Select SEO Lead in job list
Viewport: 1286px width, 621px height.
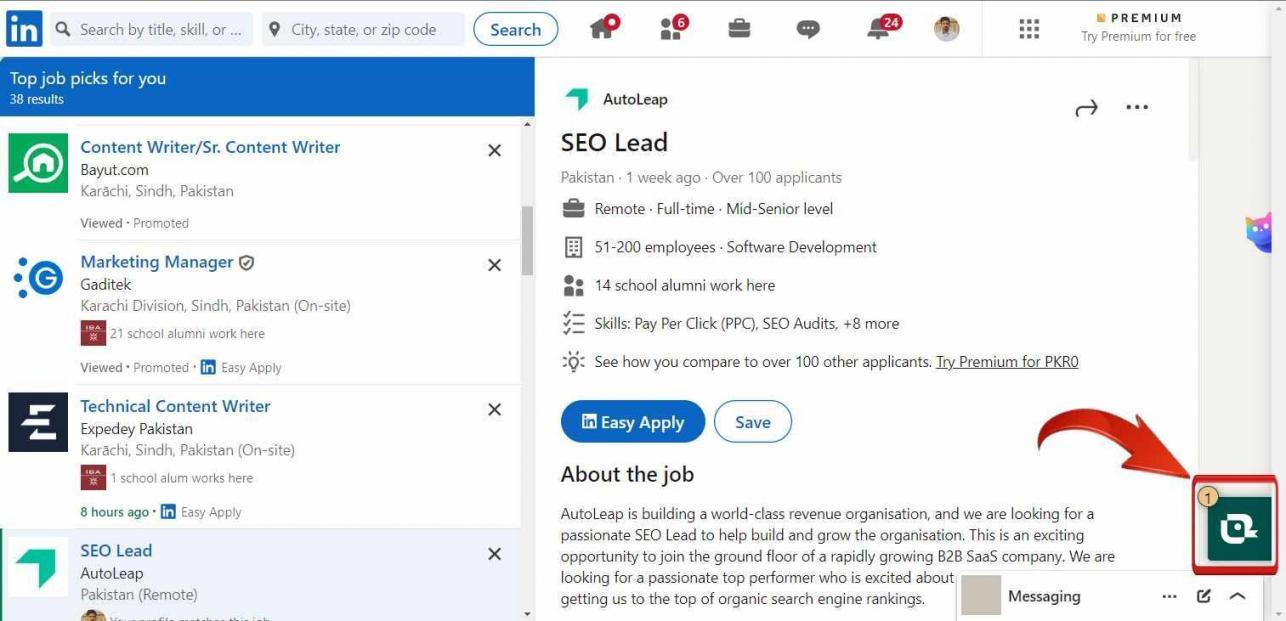click(116, 551)
